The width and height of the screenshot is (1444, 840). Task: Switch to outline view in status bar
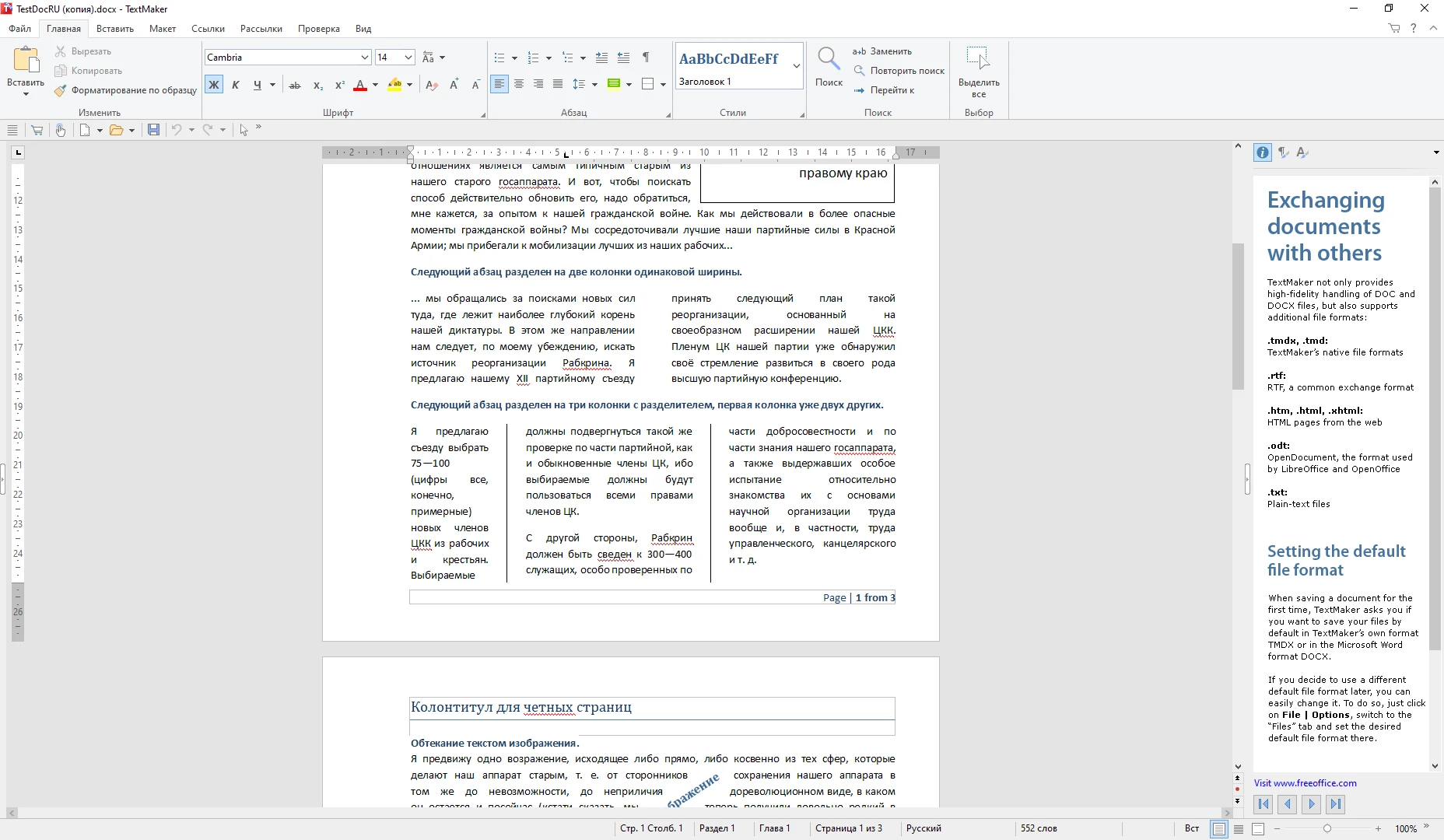pyautogui.click(x=1239, y=829)
